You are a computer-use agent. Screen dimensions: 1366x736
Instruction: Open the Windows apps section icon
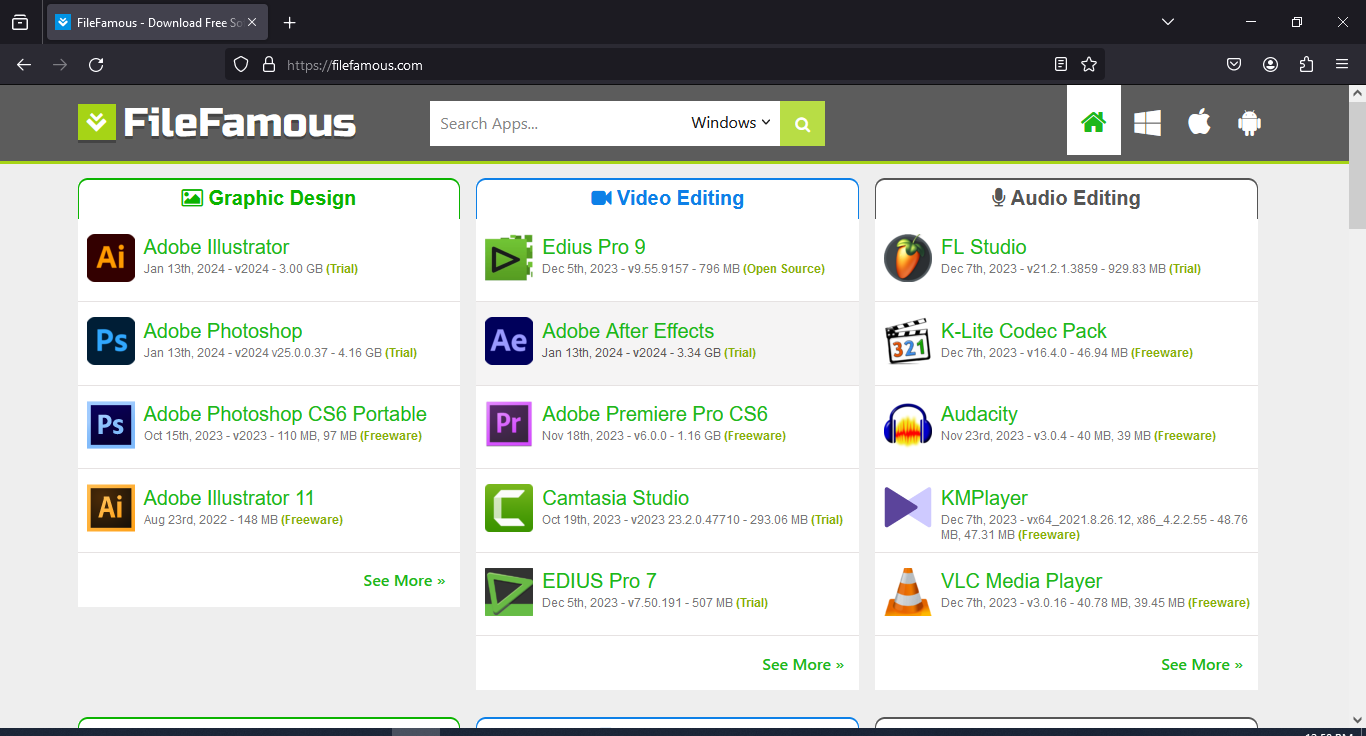pos(1147,123)
